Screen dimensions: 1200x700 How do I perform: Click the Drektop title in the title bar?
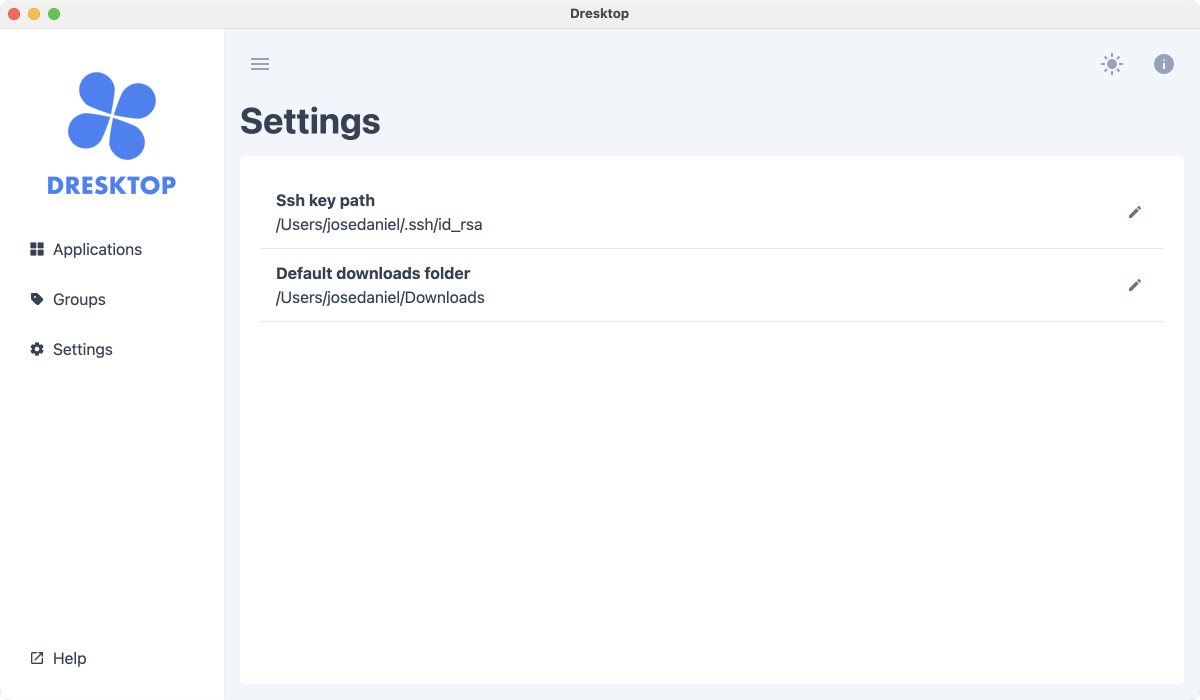coord(600,13)
